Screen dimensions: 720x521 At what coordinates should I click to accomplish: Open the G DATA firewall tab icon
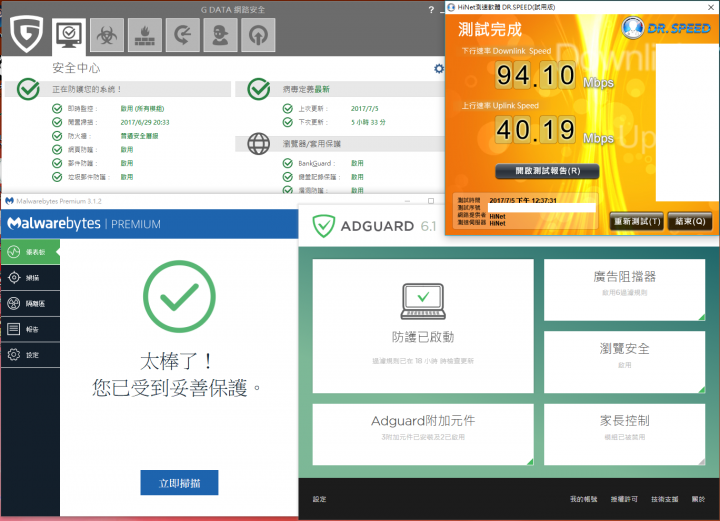pyautogui.click(x=145, y=35)
